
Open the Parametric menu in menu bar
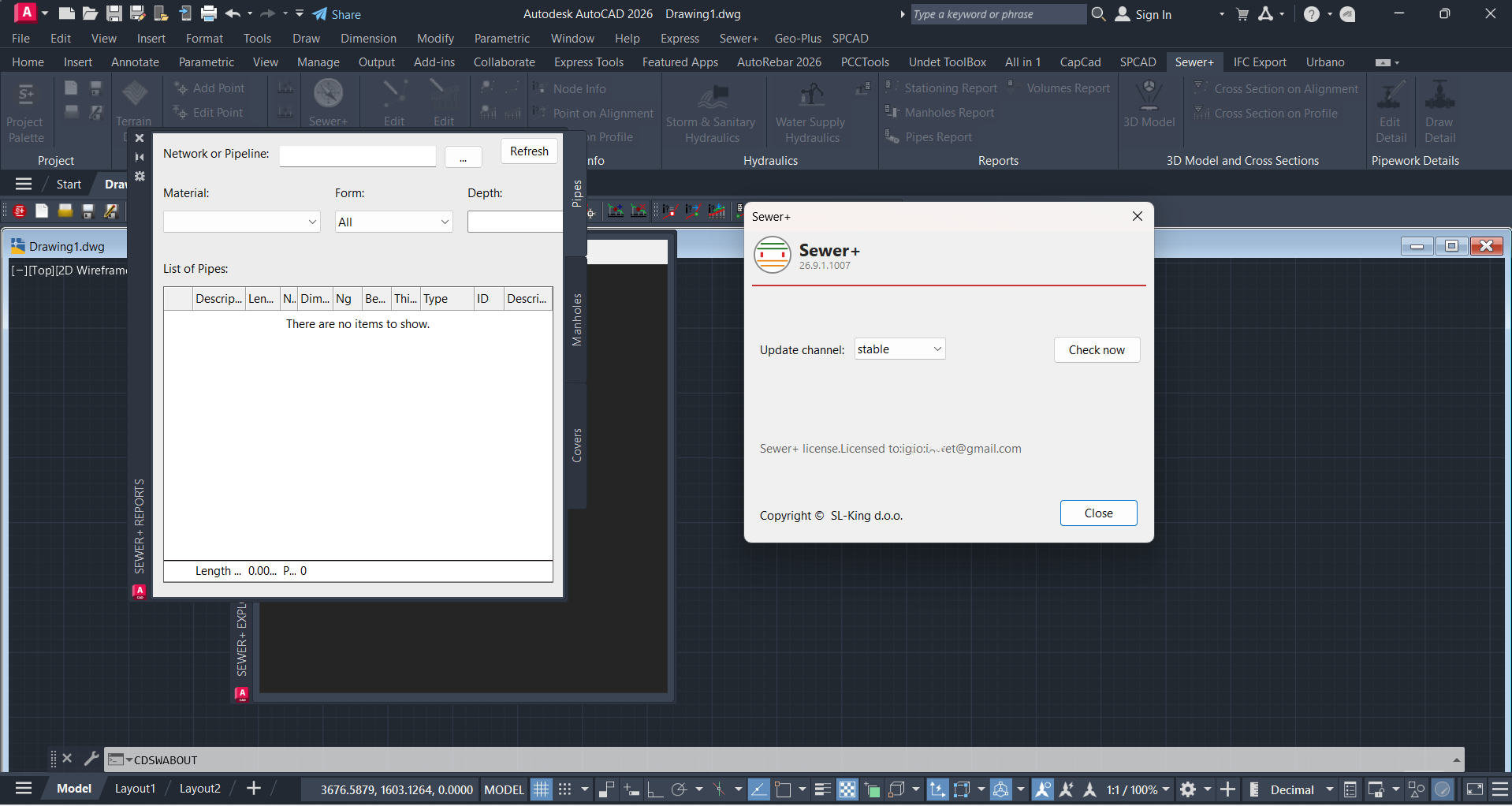pos(501,38)
